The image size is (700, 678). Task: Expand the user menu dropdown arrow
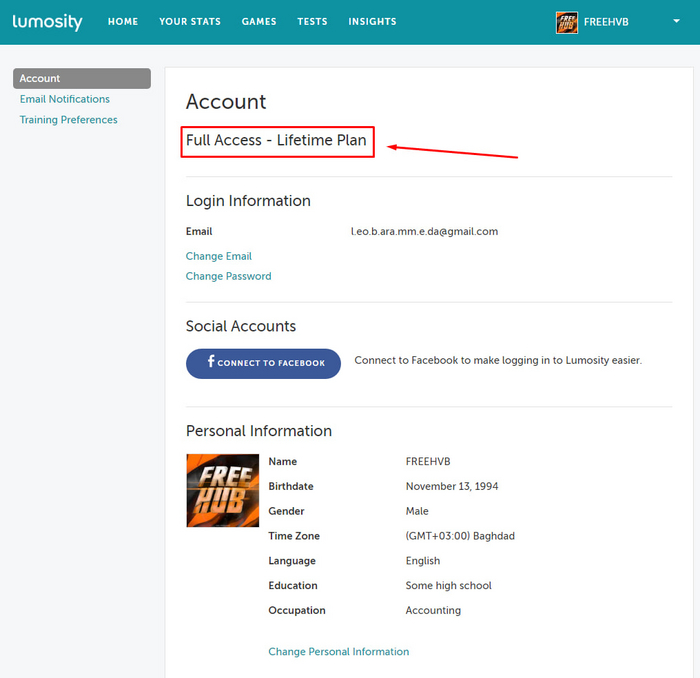[676, 21]
